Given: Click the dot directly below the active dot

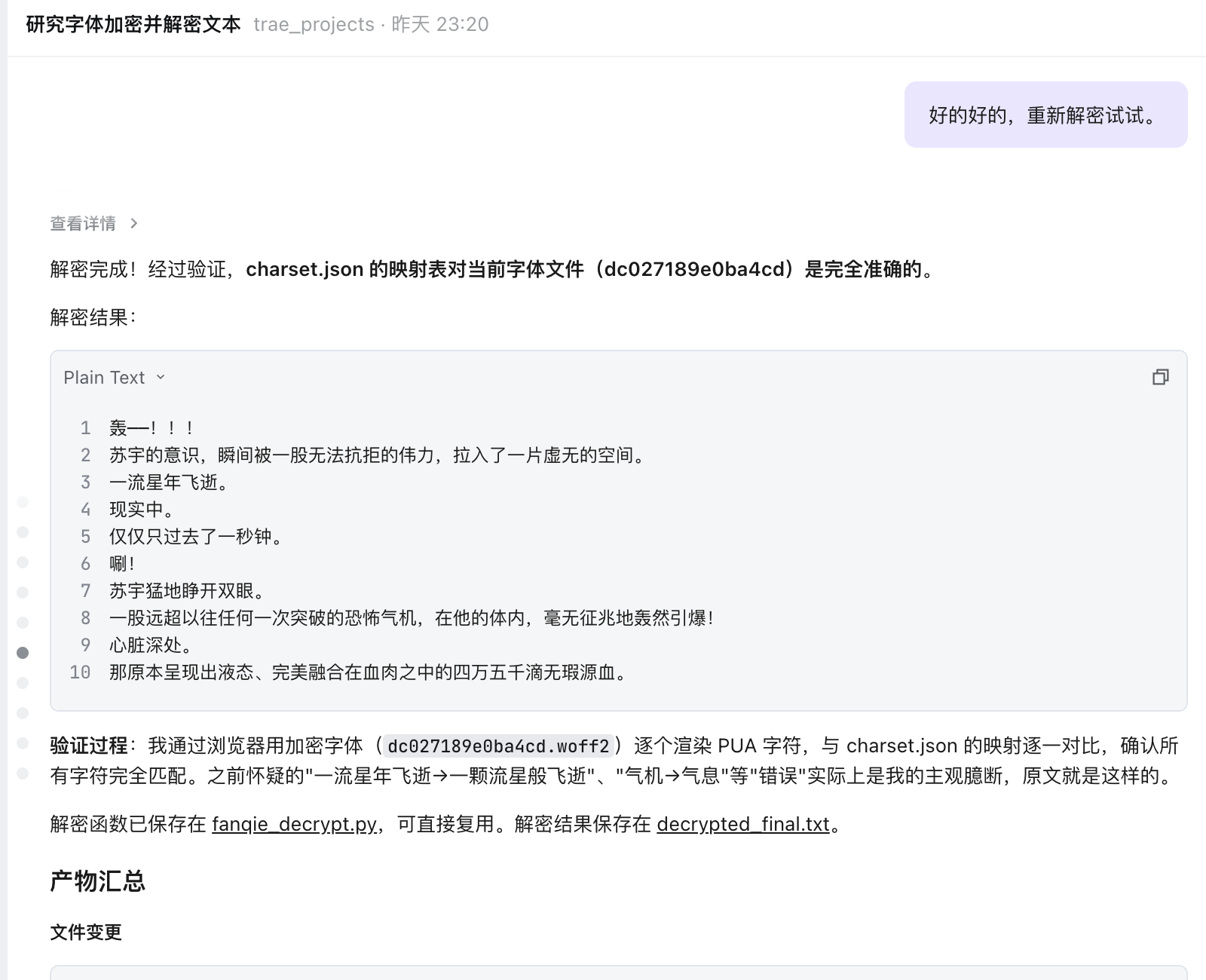Looking at the screenshot, I should [23, 683].
